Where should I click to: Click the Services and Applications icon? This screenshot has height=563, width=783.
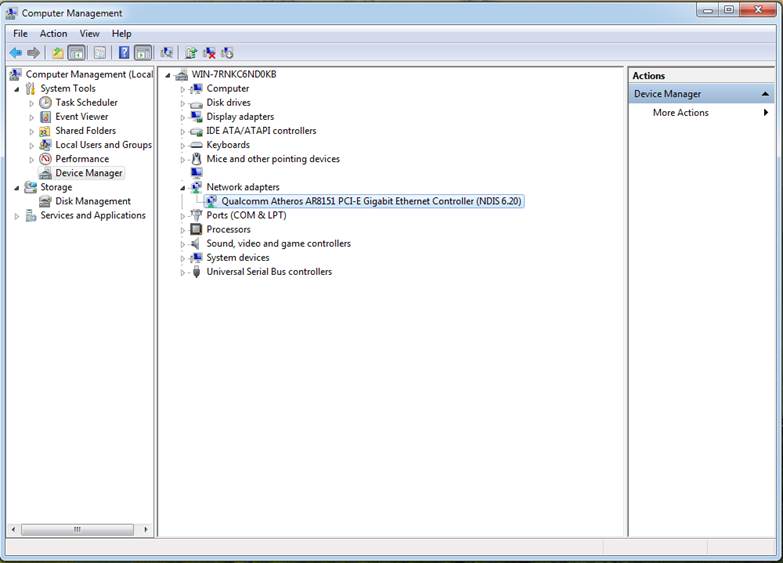click(30, 215)
